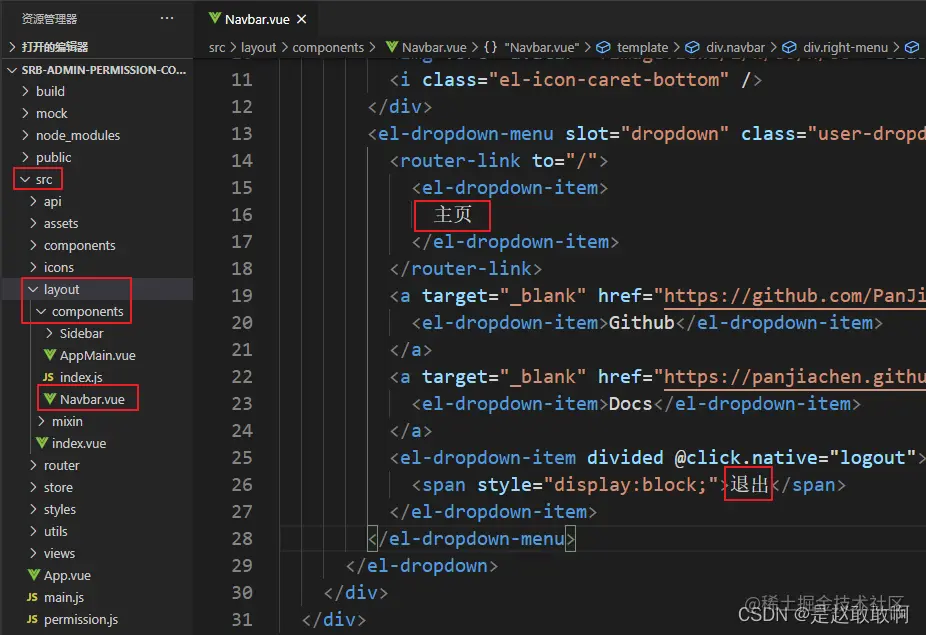This screenshot has height=635, width=926.
Task: Click template in the breadcrumb
Action: pyautogui.click(x=643, y=47)
